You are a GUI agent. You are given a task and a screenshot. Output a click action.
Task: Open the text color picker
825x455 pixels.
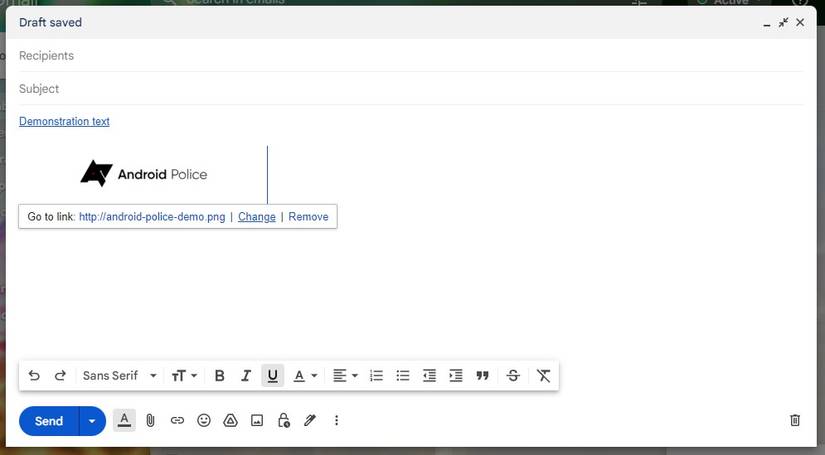pos(305,376)
